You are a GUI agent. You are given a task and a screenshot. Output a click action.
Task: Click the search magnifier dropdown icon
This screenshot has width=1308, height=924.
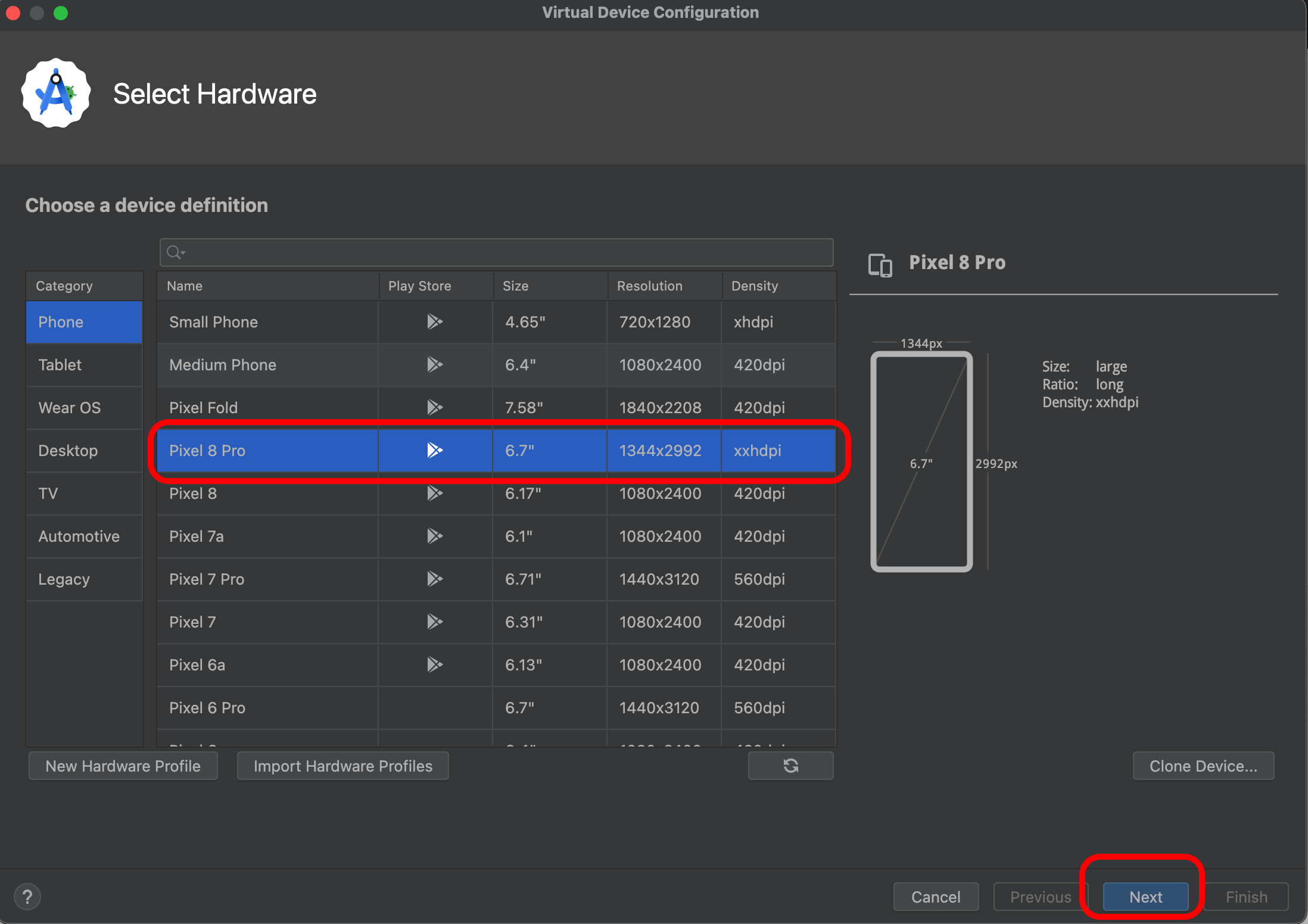[175, 252]
